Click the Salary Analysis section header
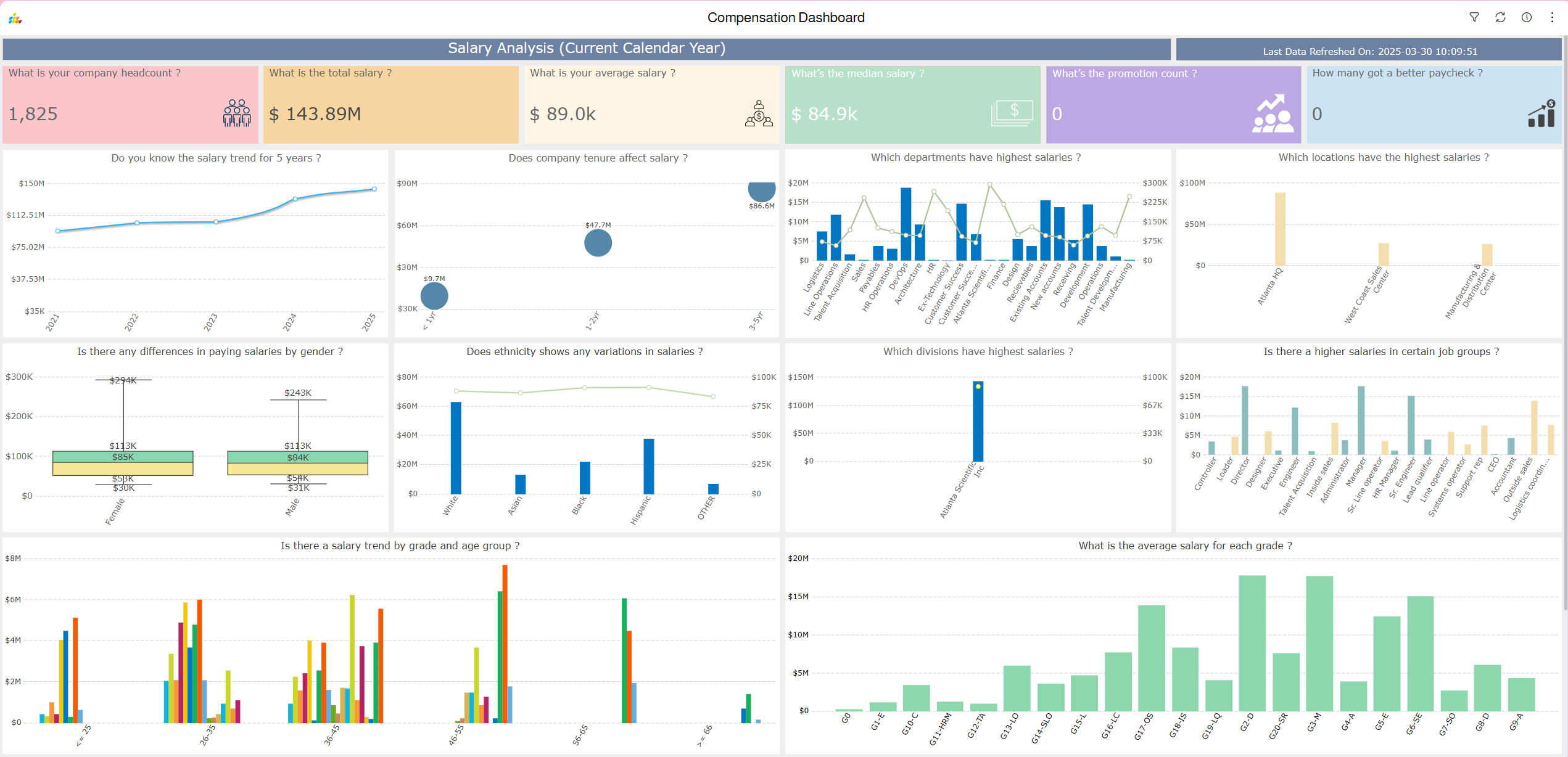The width and height of the screenshot is (1568, 757). (x=586, y=49)
